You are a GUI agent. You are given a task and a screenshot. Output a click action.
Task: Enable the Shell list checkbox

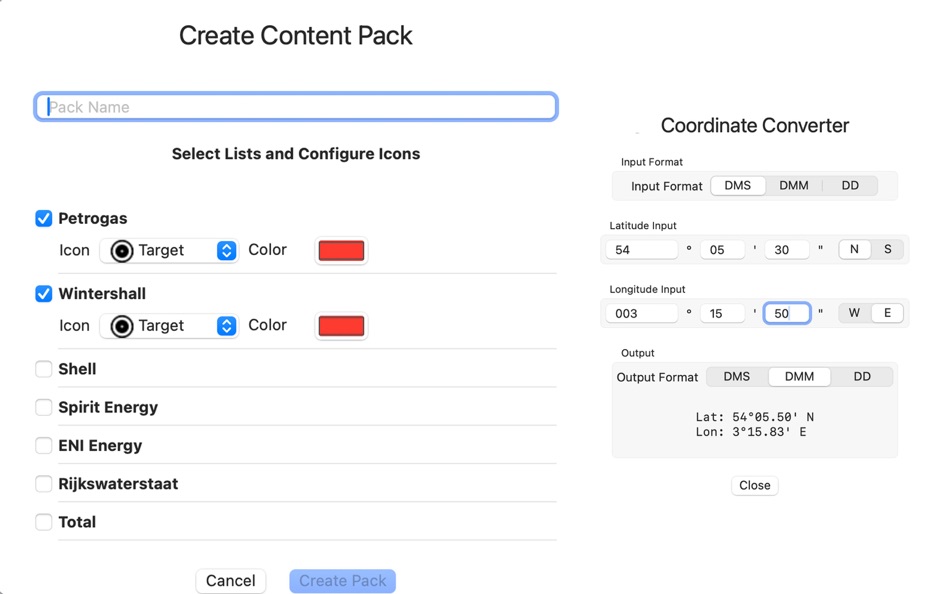pos(43,369)
